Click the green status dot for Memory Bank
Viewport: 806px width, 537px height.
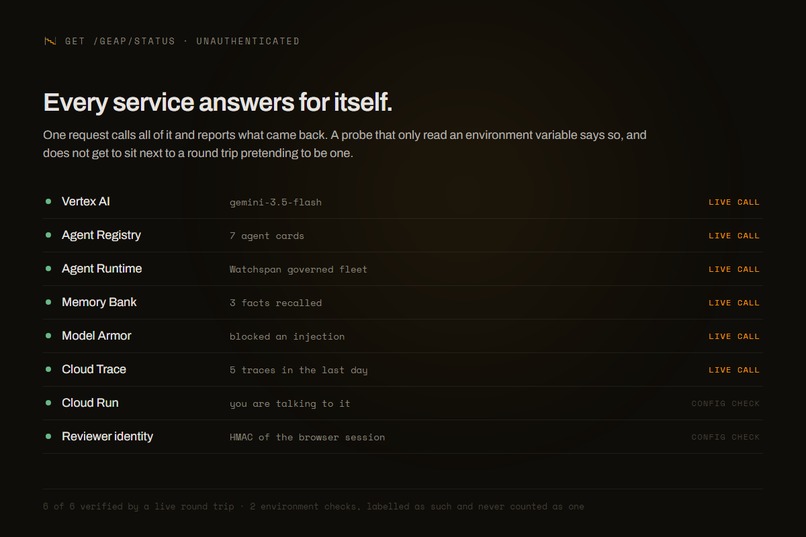pyautogui.click(x=48, y=302)
